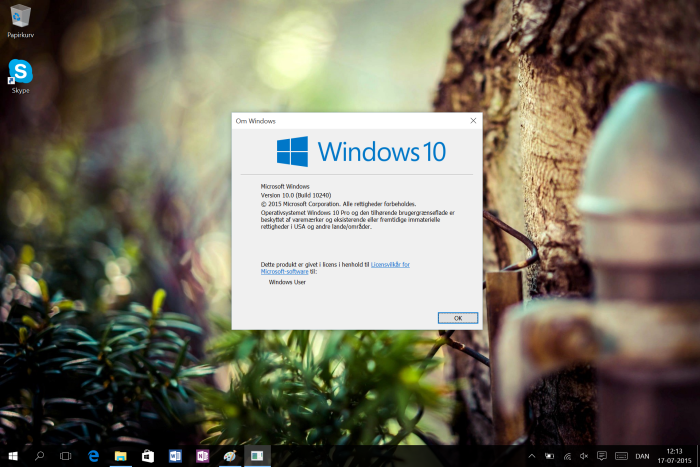Open the Papirkurv recycle bin icon

click(x=20, y=21)
